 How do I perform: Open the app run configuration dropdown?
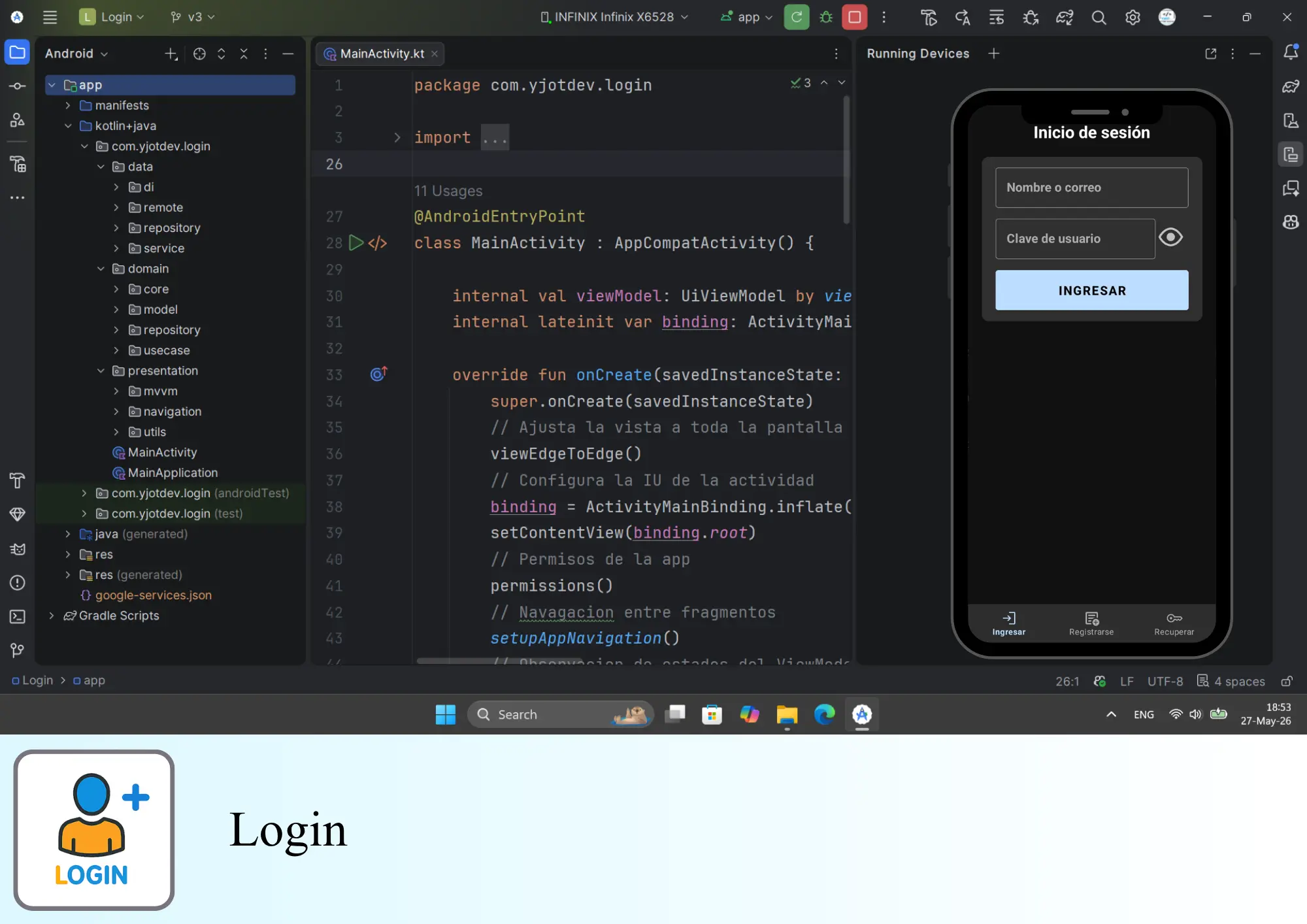click(746, 17)
